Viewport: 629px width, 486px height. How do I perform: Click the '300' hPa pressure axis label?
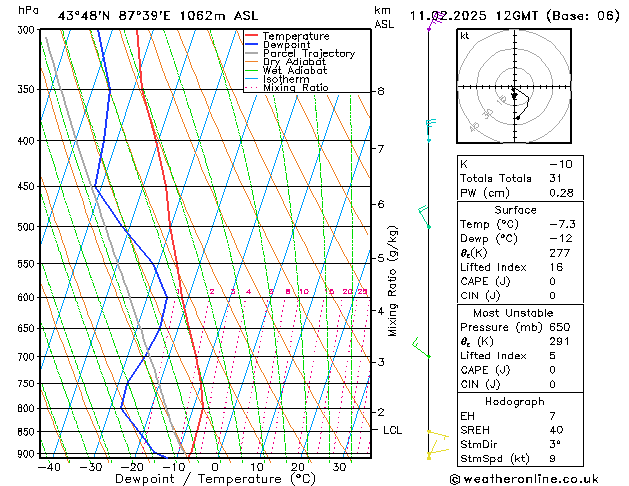[x=28, y=30]
